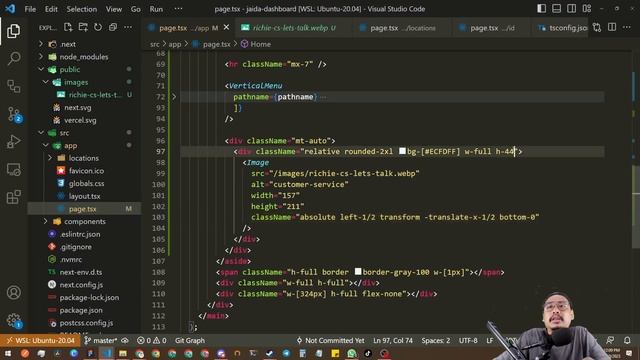This screenshot has height=360, width=640.
Task: Toggle the bottom panel visibility
Action: click(556, 9)
